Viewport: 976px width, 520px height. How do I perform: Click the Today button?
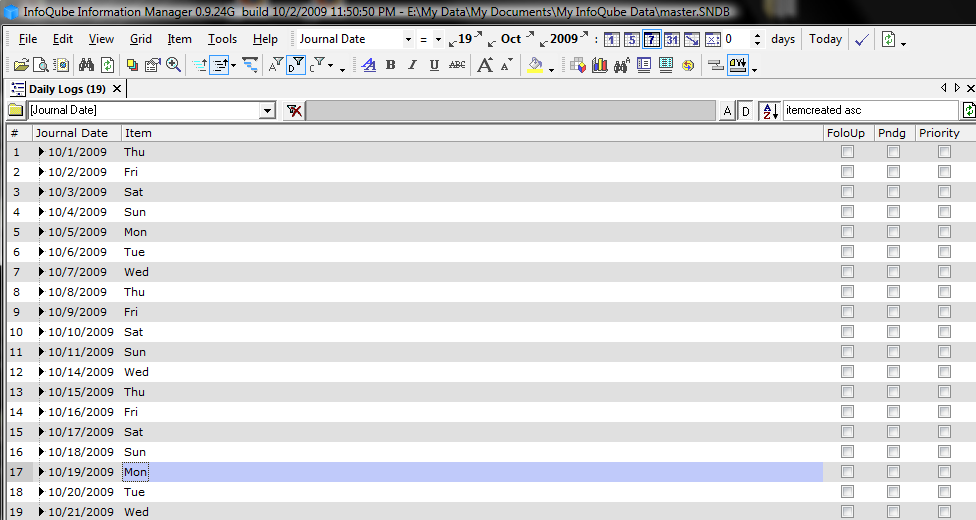click(825, 39)
